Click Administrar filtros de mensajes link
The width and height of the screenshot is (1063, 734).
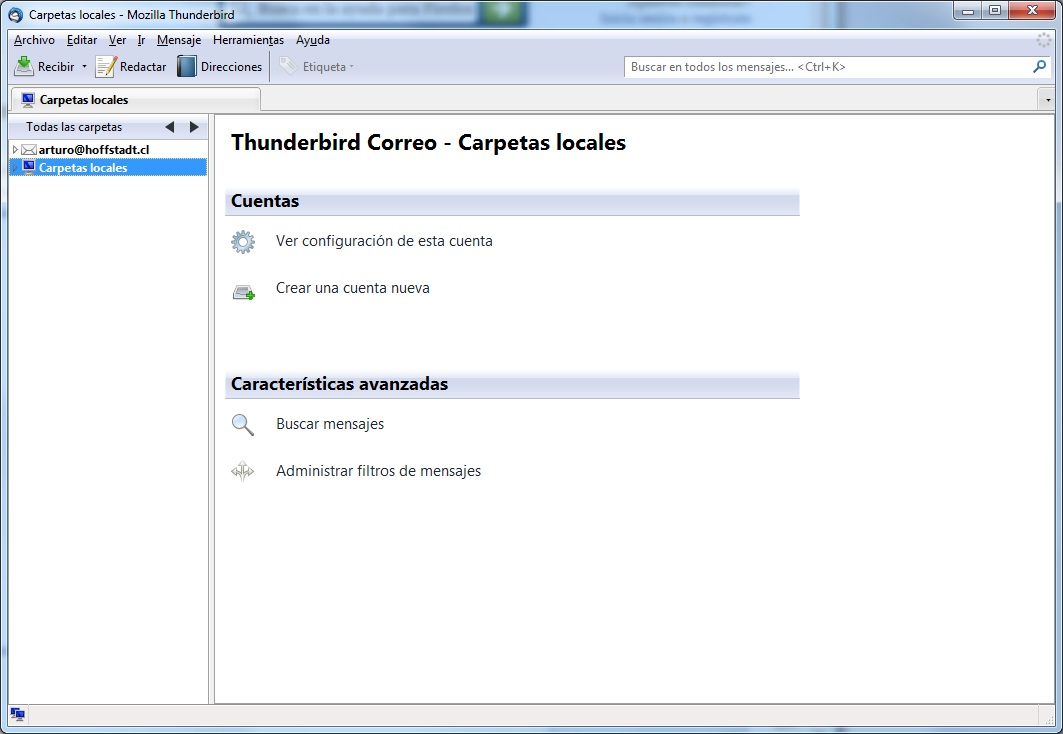(378, 471)
